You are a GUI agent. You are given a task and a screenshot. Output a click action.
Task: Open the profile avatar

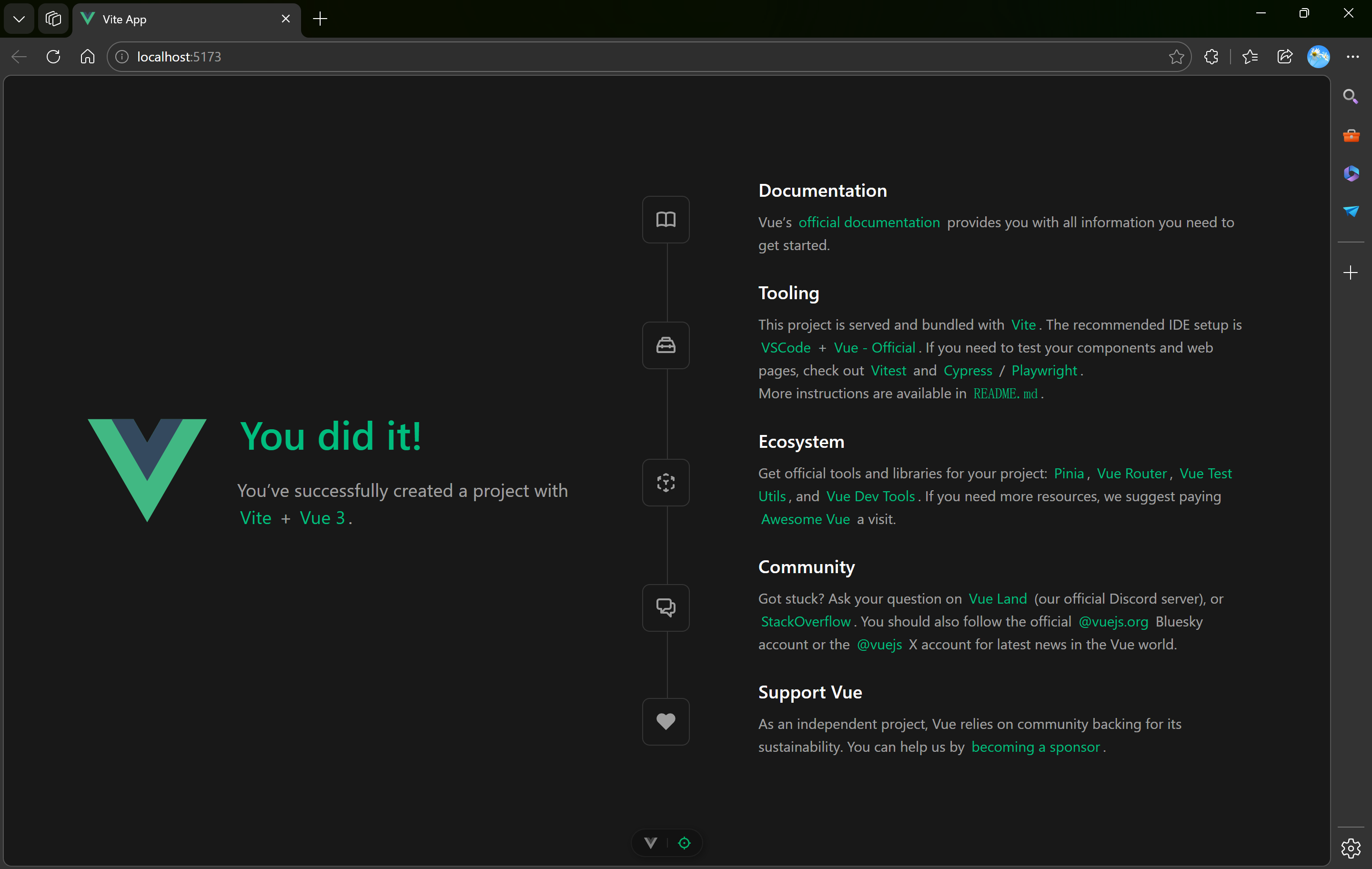click(1319, 57)
